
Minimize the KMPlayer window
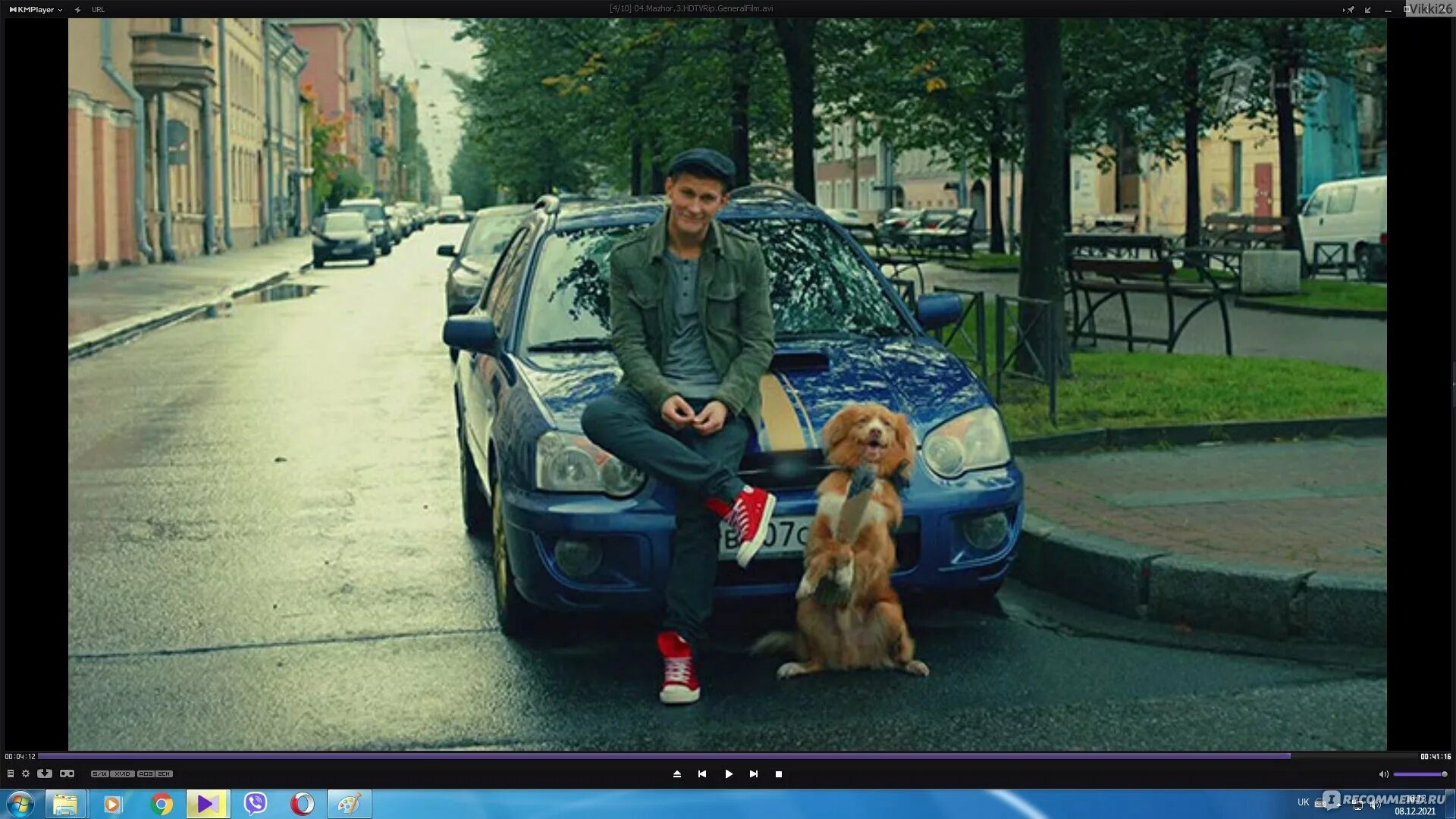pos(1388,10)
